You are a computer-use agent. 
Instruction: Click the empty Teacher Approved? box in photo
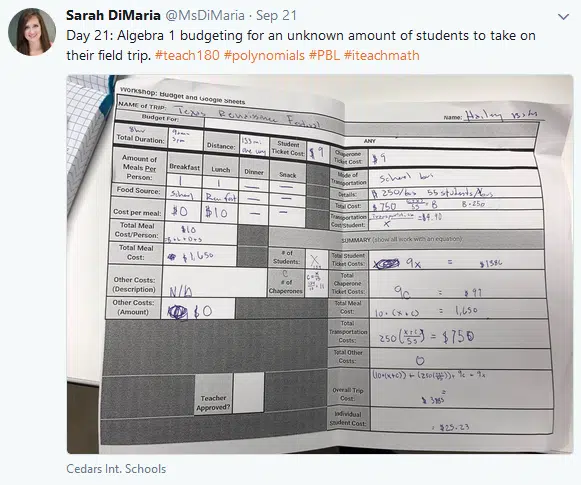(249, 393)
